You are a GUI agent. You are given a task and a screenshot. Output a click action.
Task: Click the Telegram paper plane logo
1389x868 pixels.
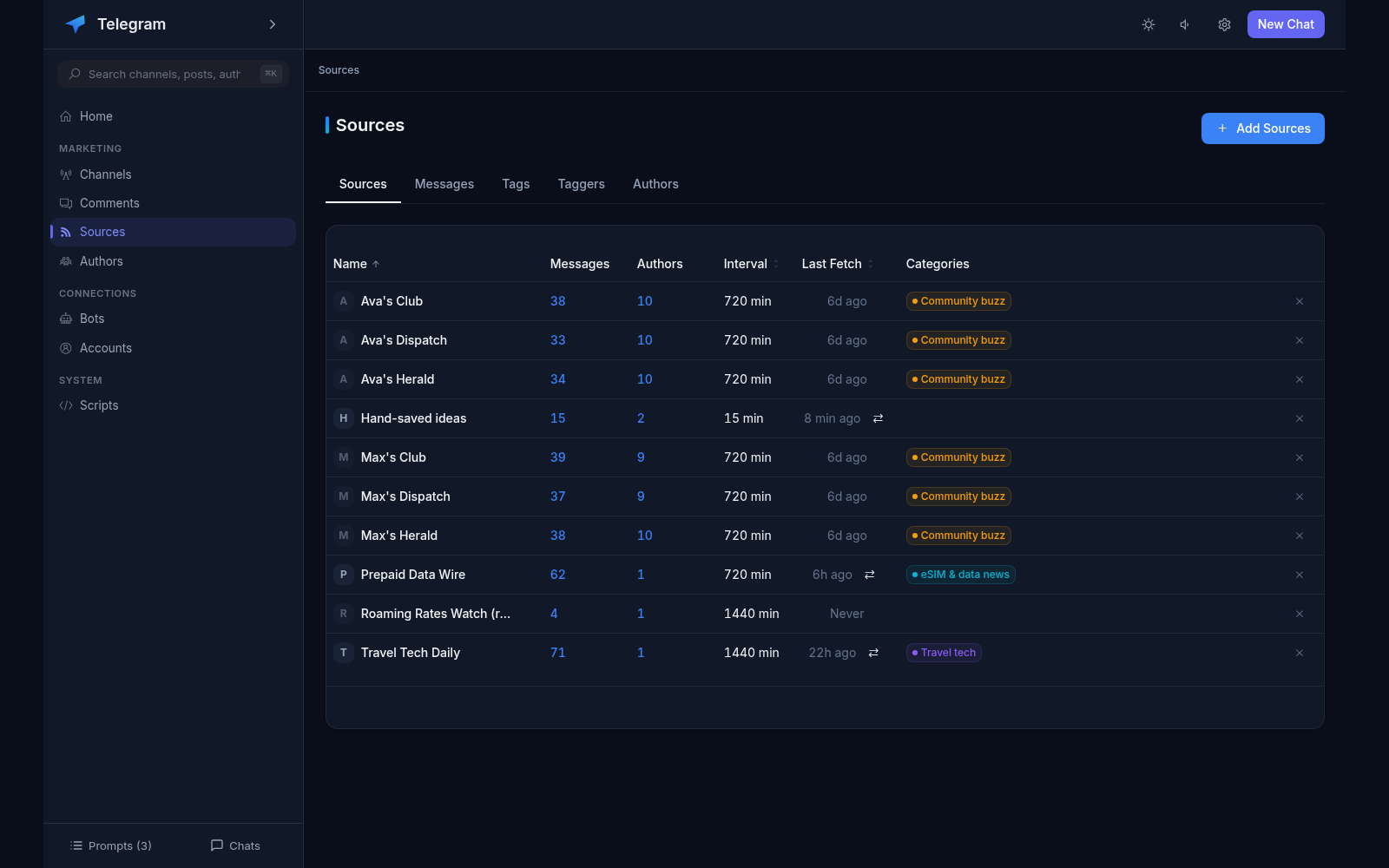[76, 24]
